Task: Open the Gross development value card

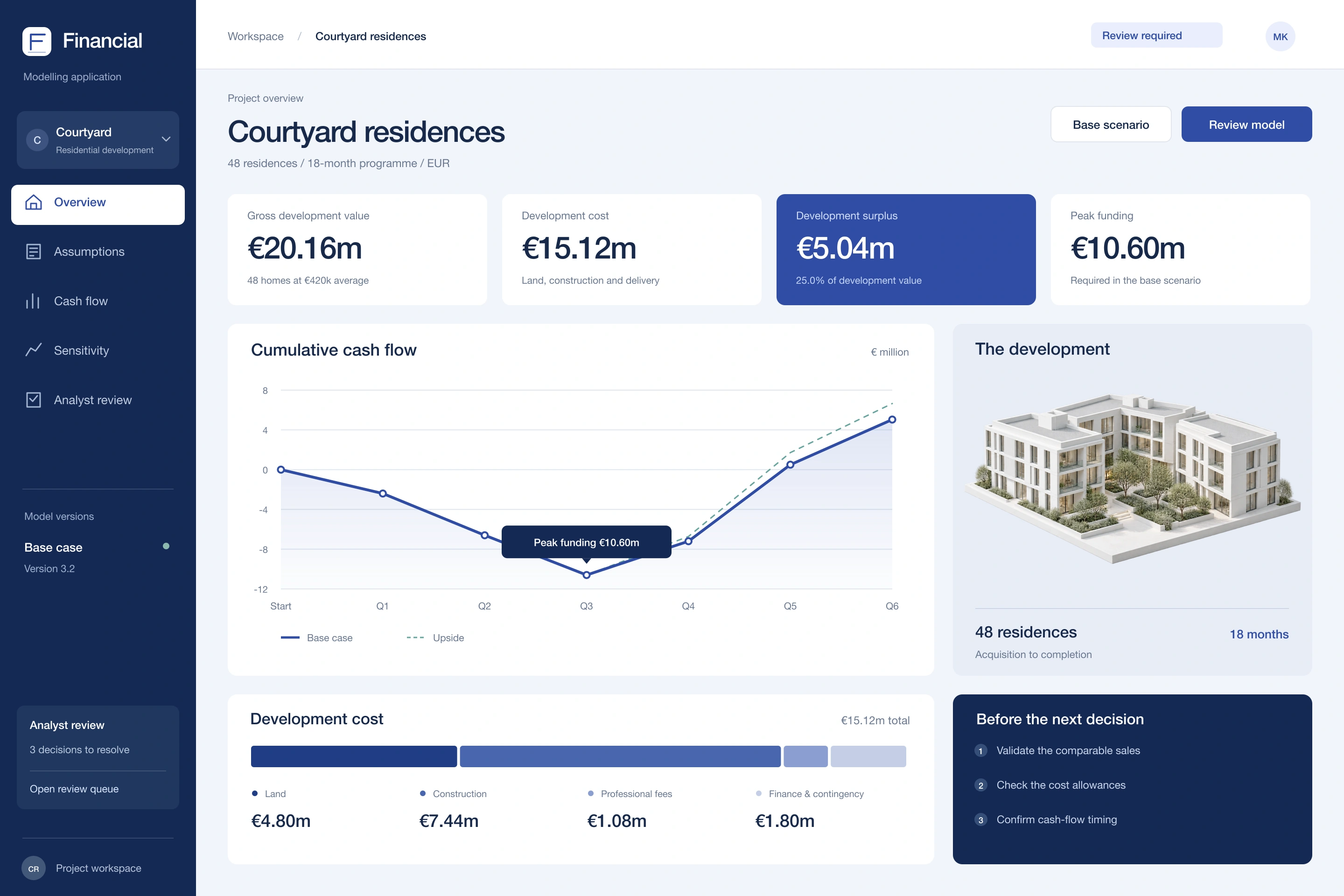Action: coord(357,250)
